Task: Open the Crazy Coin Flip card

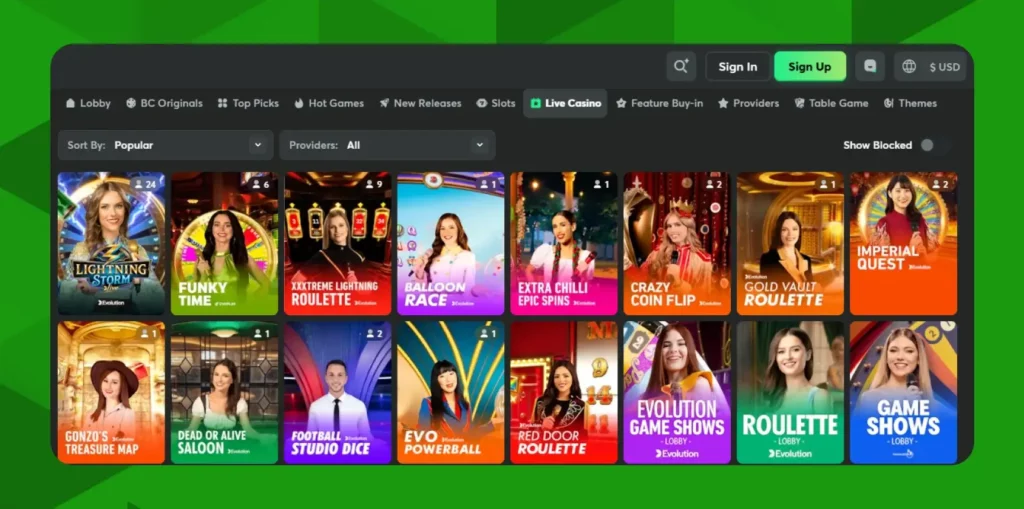Action: [x=677, y=244]
